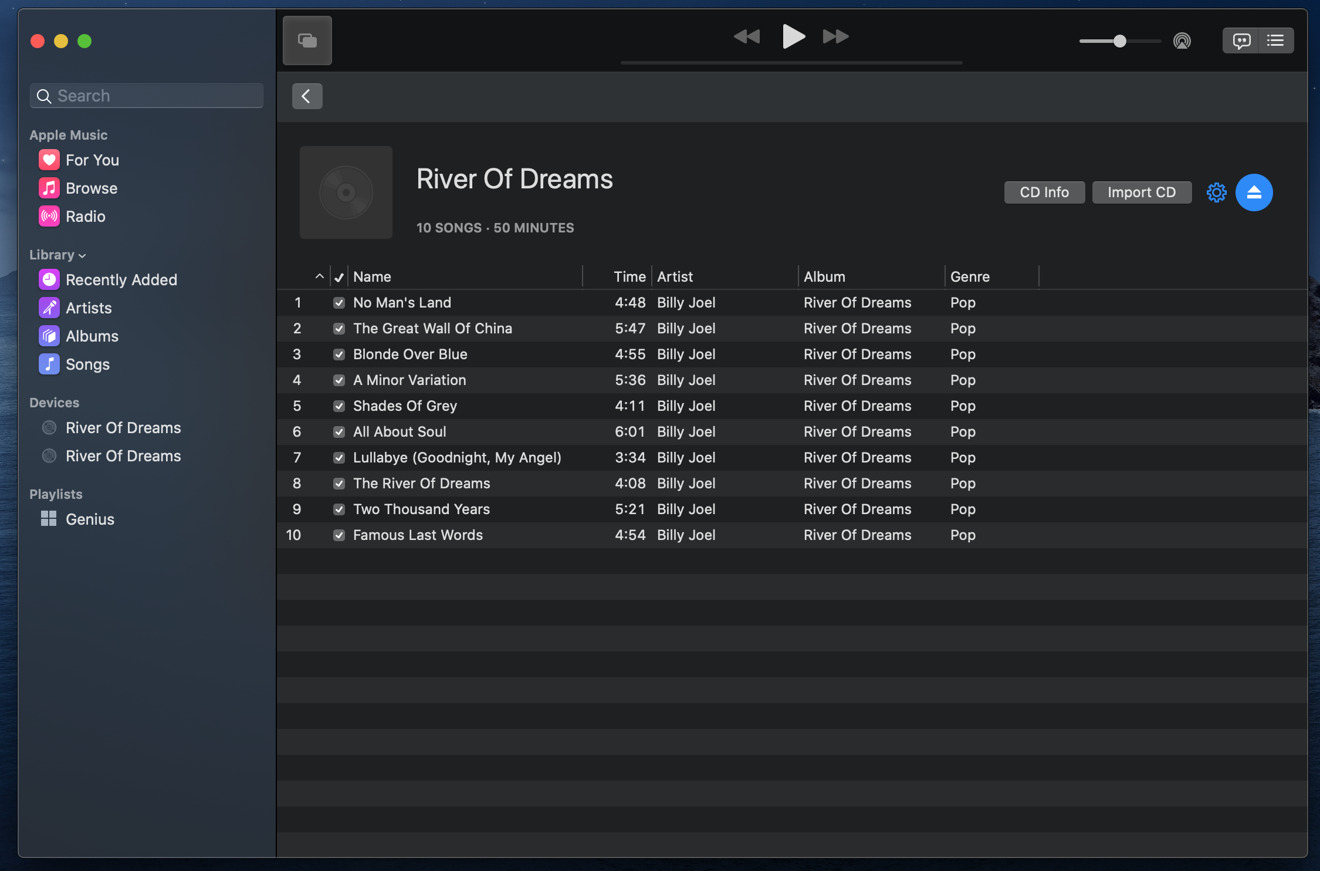
Task: Go back using the chevron button
Action: click(307, 96)
